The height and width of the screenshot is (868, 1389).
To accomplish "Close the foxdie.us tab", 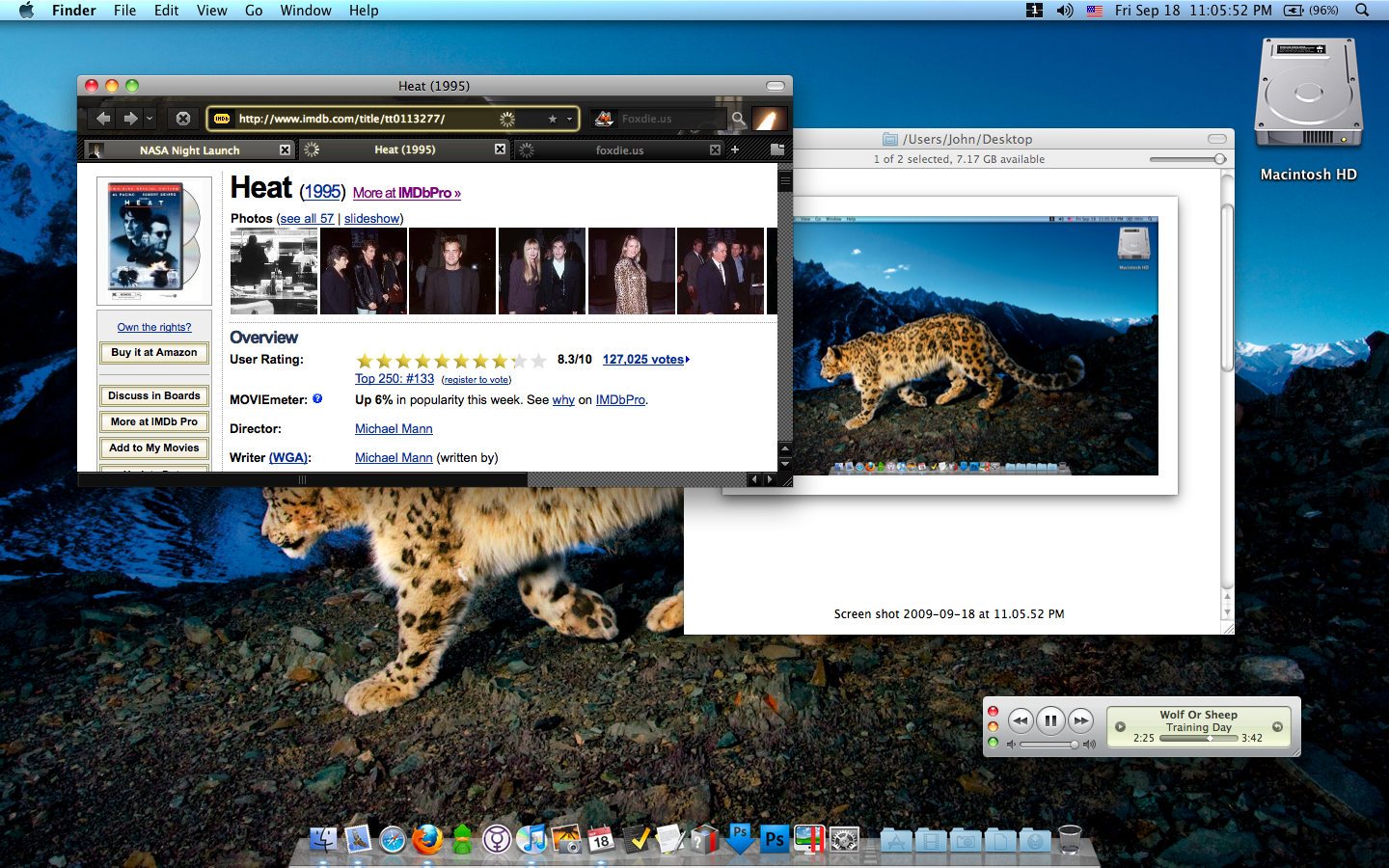I will click(715, 149).
